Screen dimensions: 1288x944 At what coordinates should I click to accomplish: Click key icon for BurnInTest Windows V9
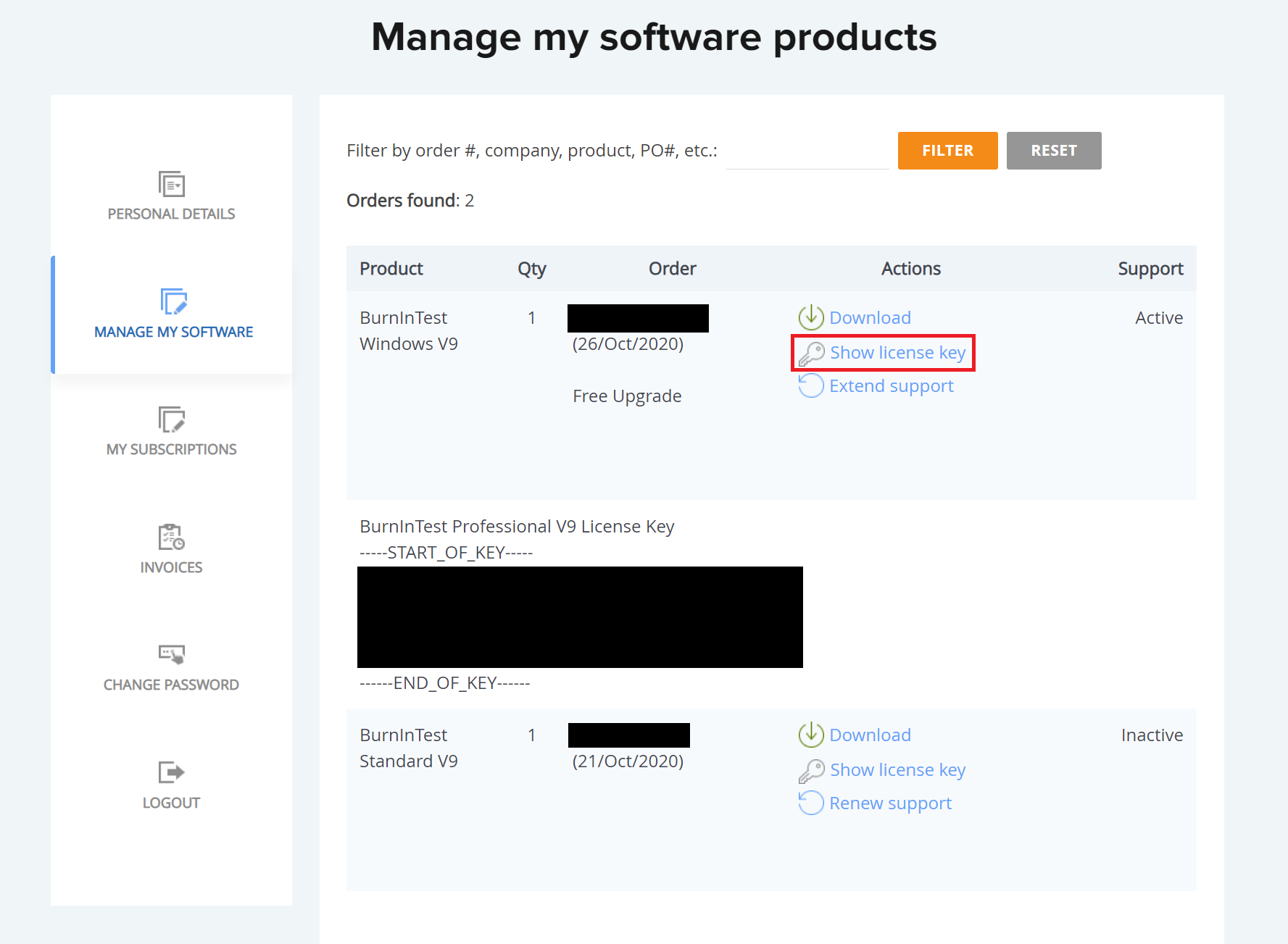click(812, 354)
